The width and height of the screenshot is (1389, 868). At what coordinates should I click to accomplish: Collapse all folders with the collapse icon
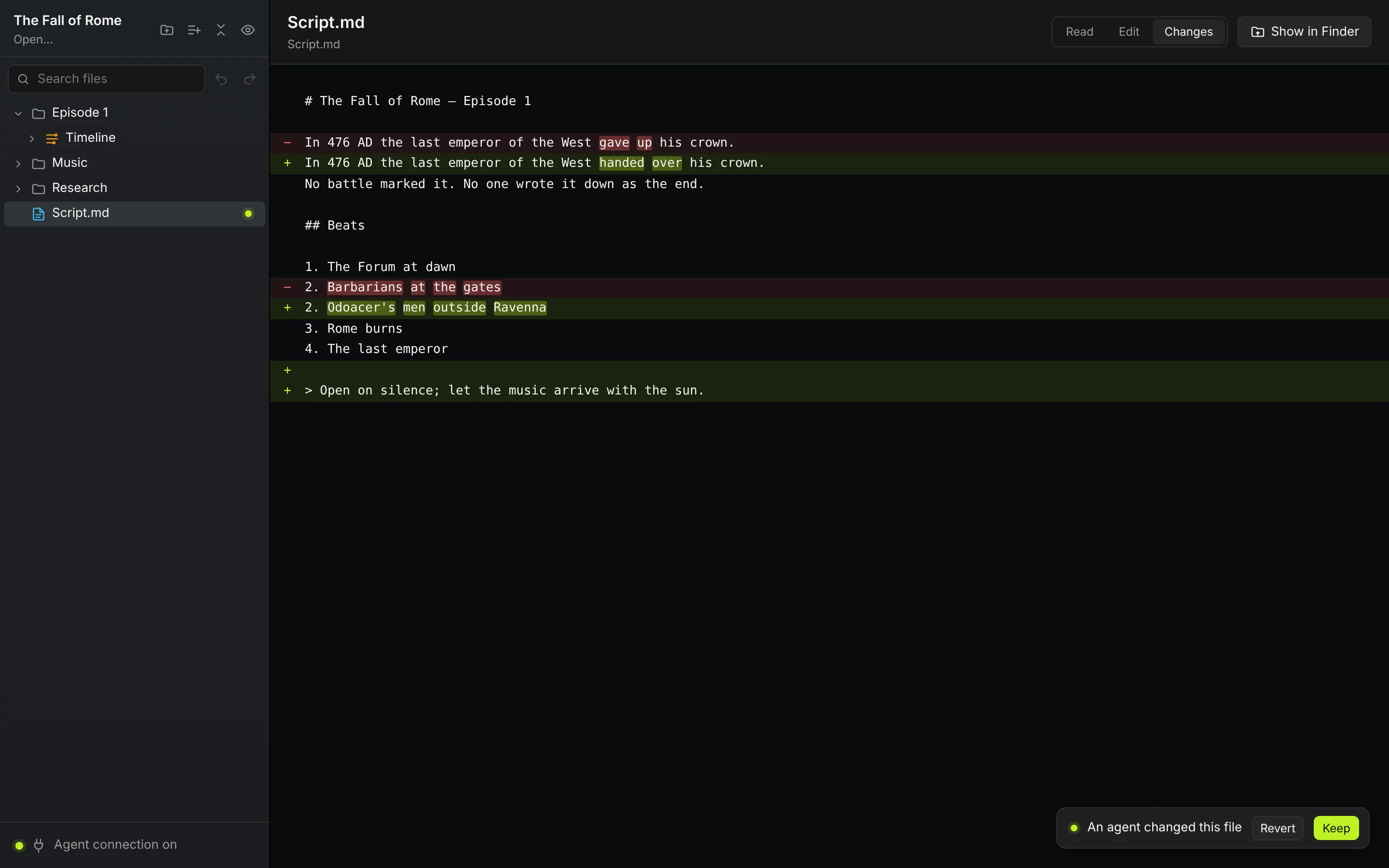click(x=221, y=30)
